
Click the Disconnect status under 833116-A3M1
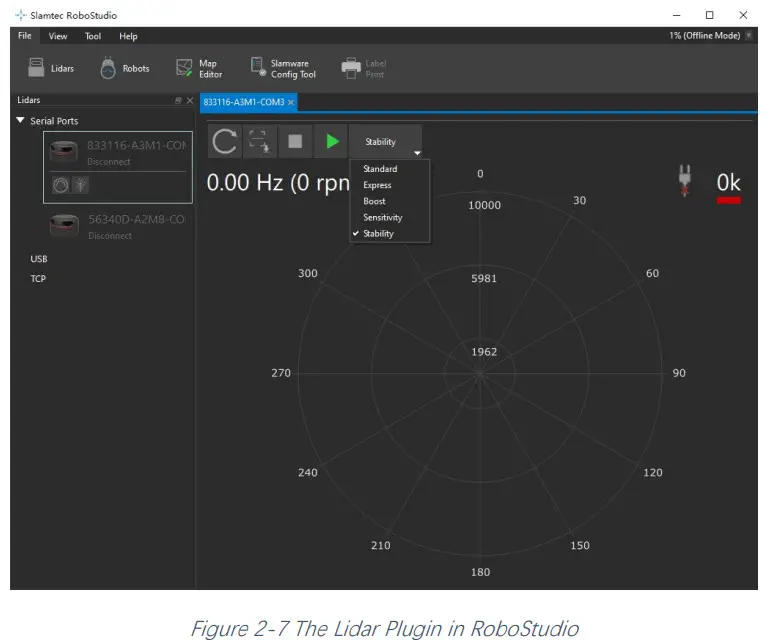[108, 162]
